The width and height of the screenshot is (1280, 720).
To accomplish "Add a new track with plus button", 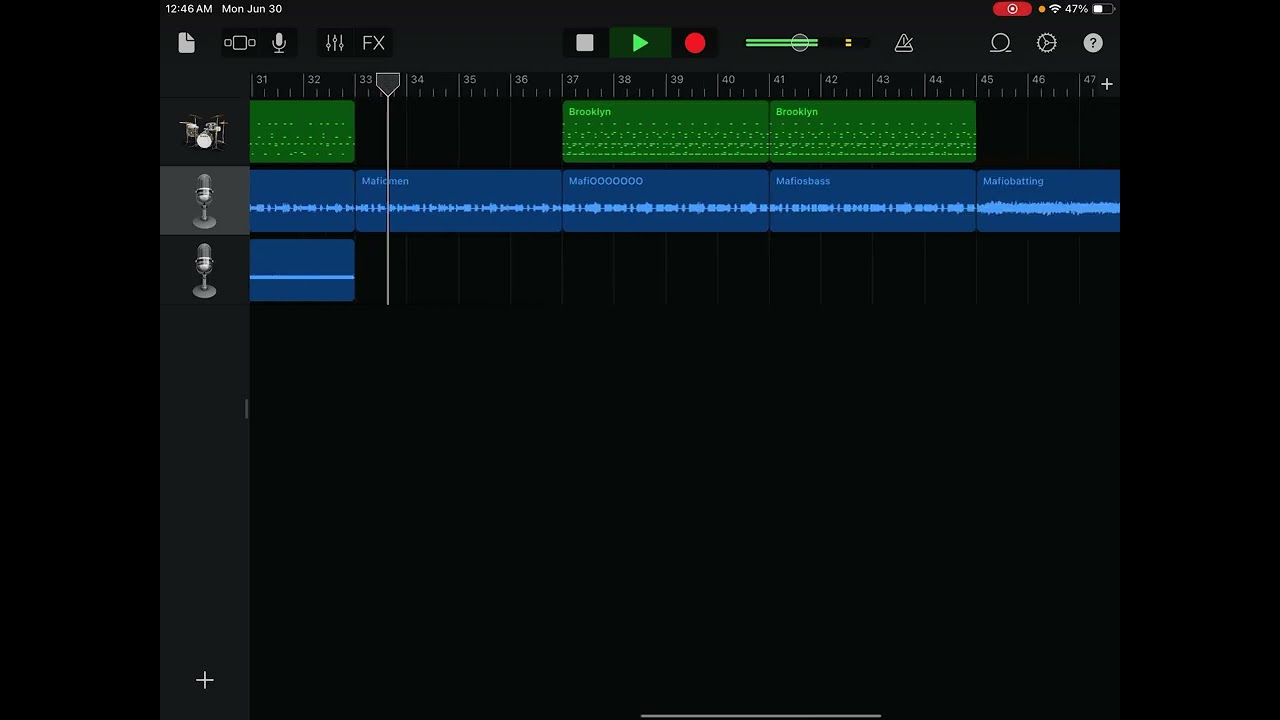I will click(x=205, y=680).
